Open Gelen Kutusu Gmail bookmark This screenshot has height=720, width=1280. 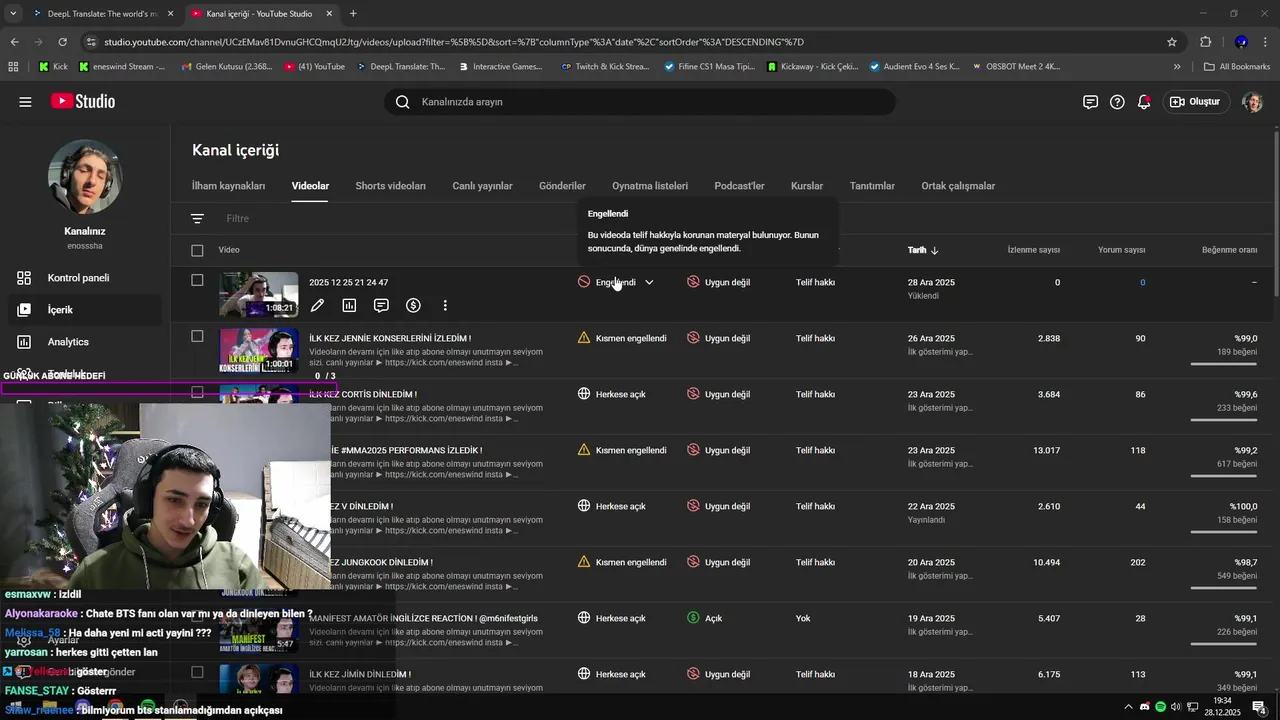click(226, 67)
